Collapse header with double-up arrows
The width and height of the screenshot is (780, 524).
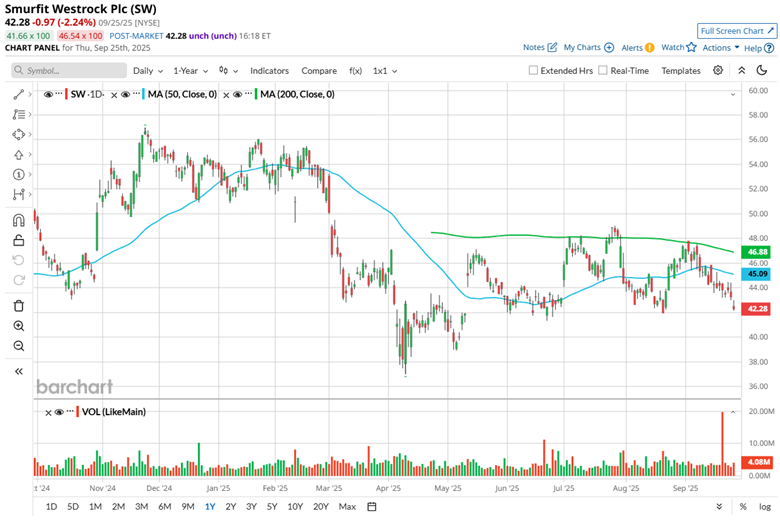(x=742, y=71)
